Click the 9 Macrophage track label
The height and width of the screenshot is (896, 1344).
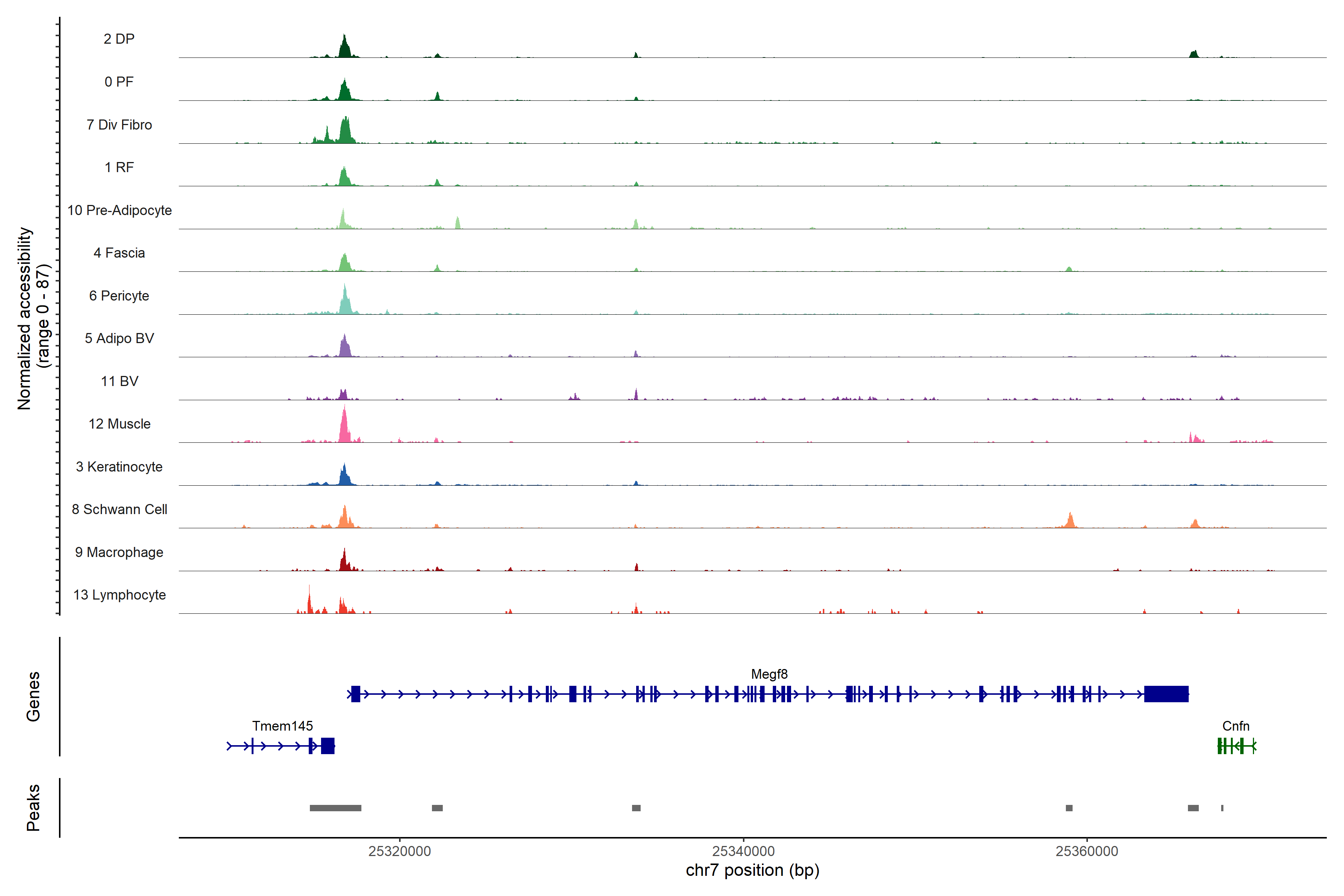[119, 552]
